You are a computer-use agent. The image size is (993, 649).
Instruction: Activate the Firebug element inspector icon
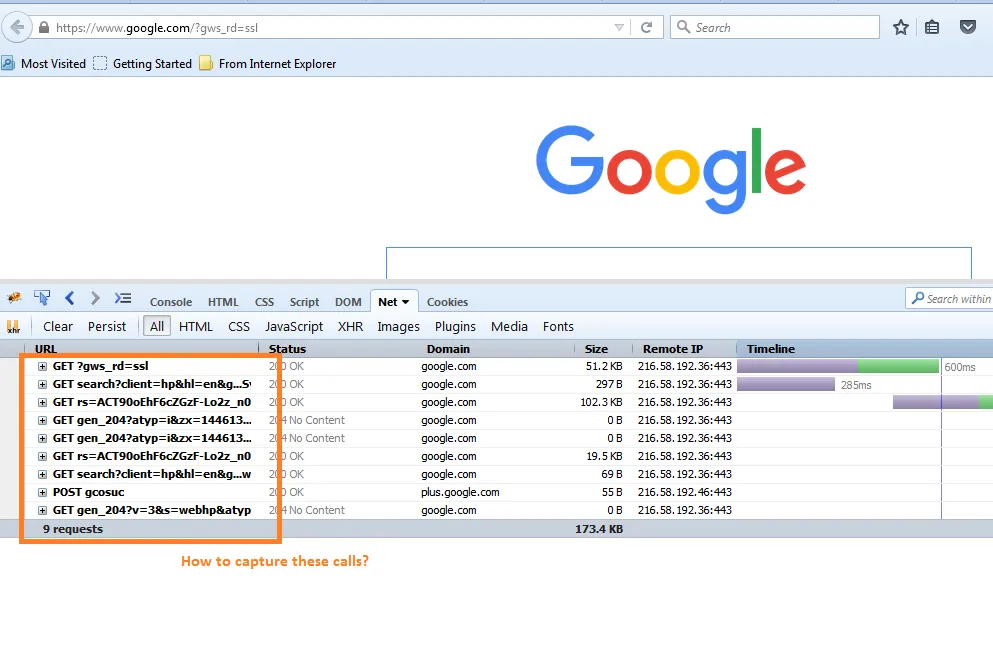point(42,298)
